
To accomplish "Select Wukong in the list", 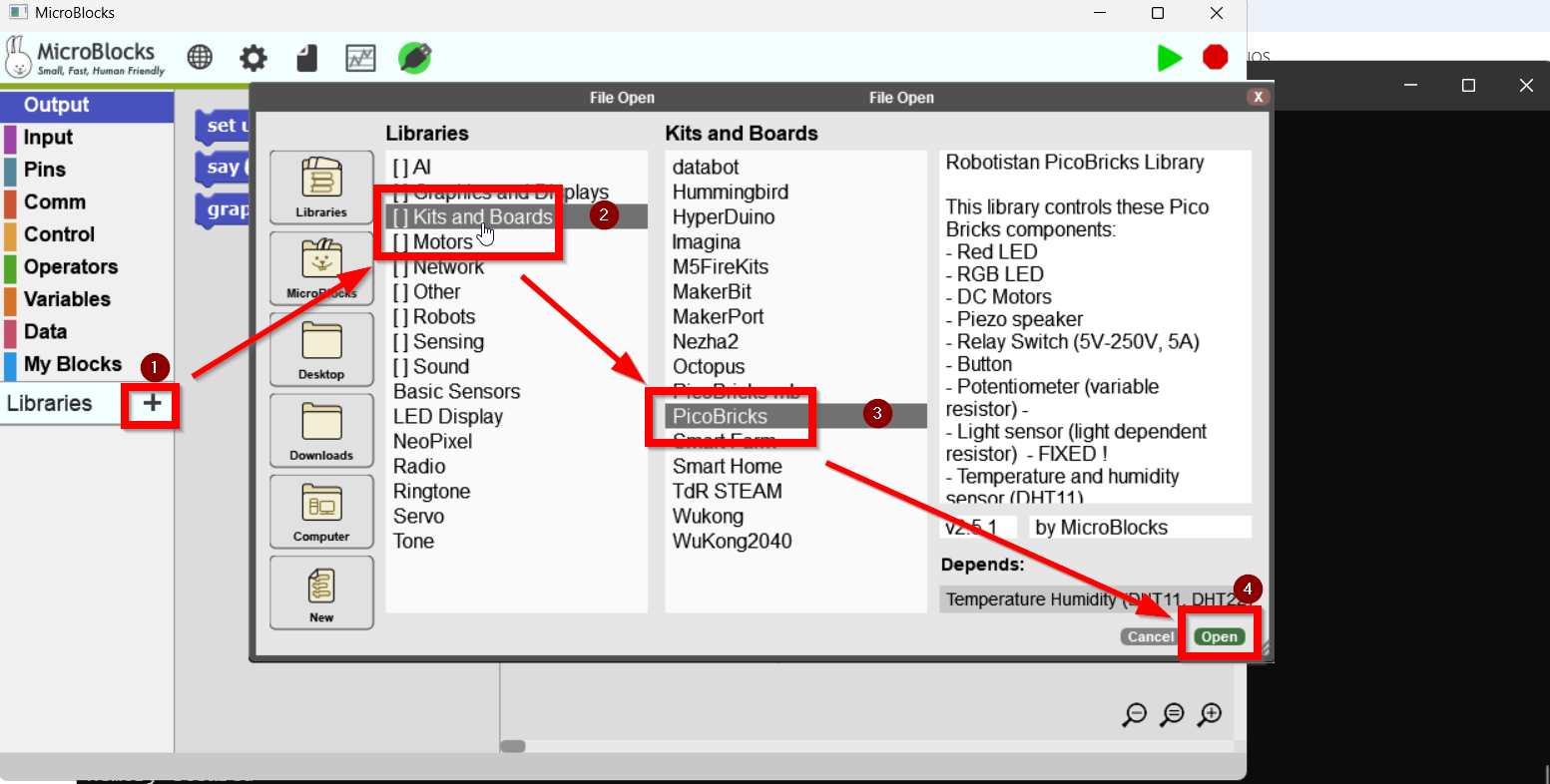I will pyautogui.click(x=796, y=517).
